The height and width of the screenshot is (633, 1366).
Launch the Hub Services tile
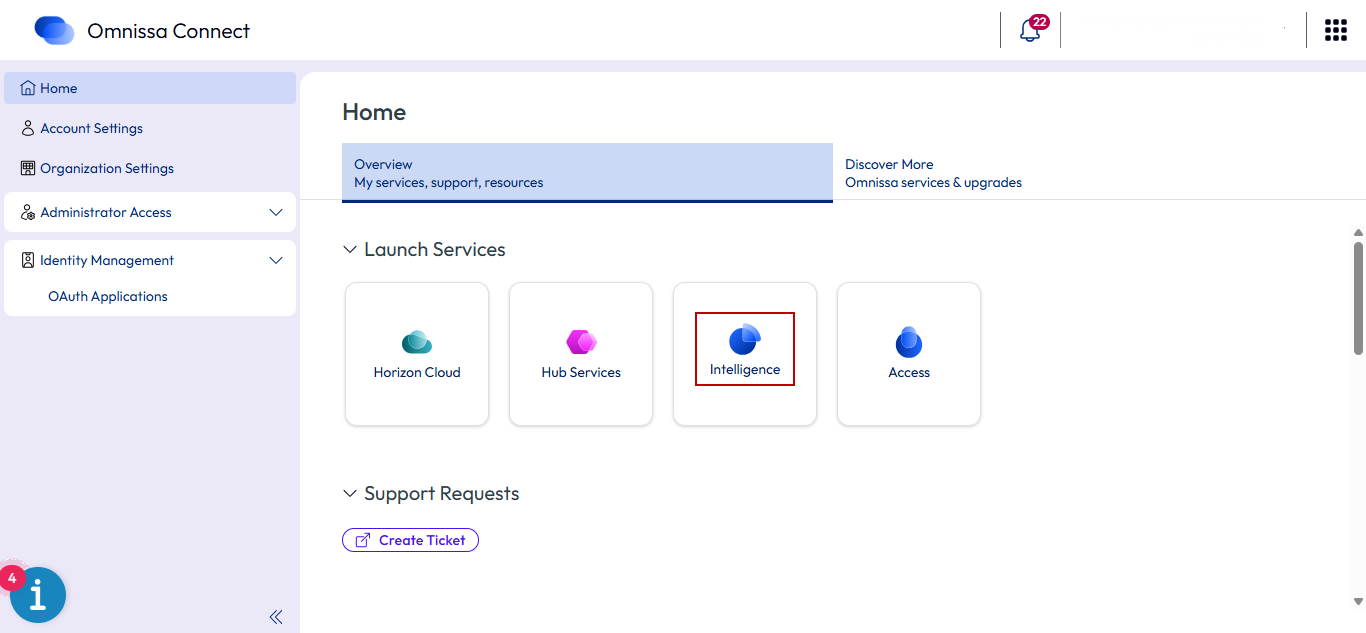pyautogui.click(x=581, y=354)
